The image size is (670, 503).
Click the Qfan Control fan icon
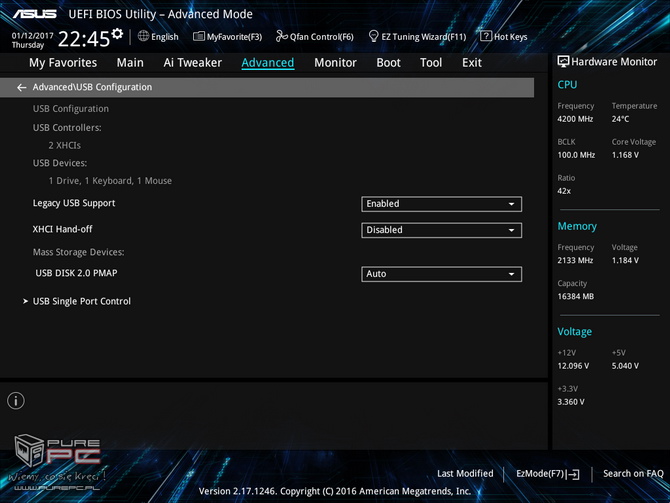click(281, 36)
